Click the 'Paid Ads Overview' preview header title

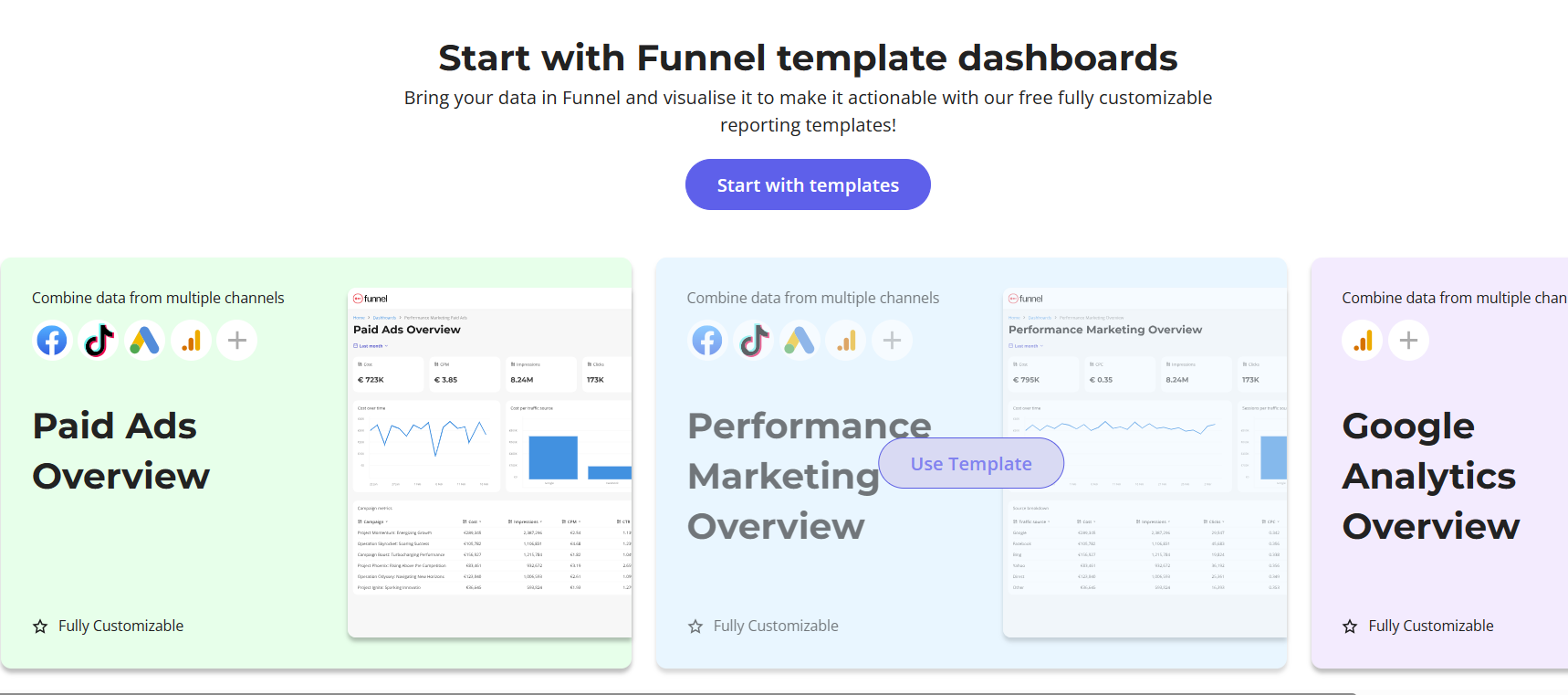pyautogui.click(x=407, y=330)
